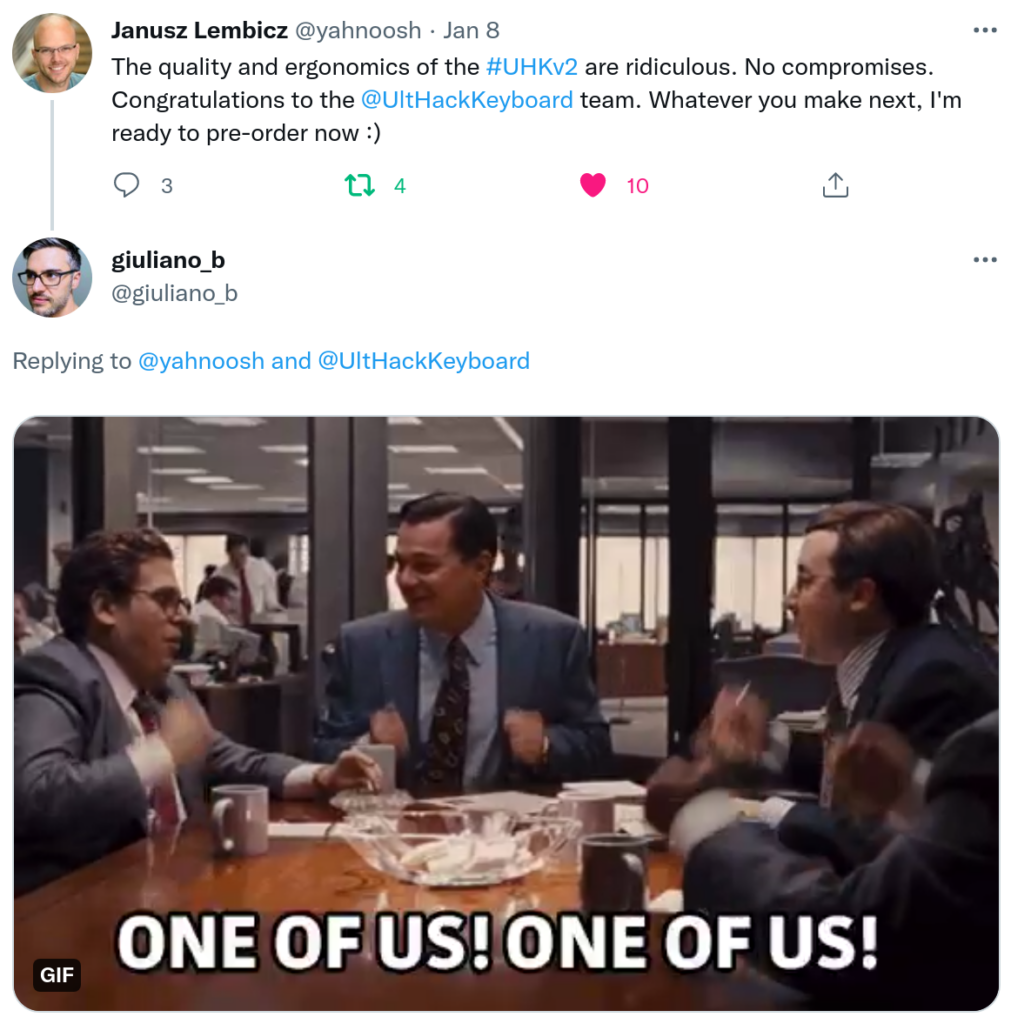Open @UltHackKeyboard in Replying to line

(423, 361)
